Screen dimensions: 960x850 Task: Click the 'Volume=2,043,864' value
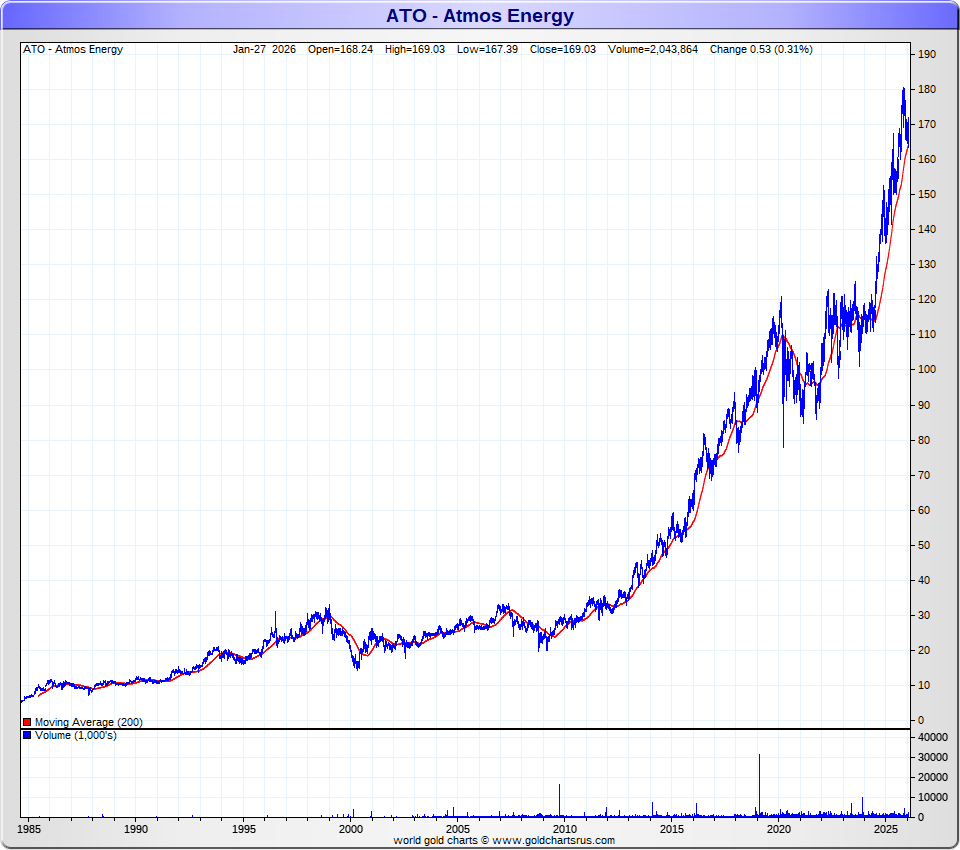coord(653,49)
